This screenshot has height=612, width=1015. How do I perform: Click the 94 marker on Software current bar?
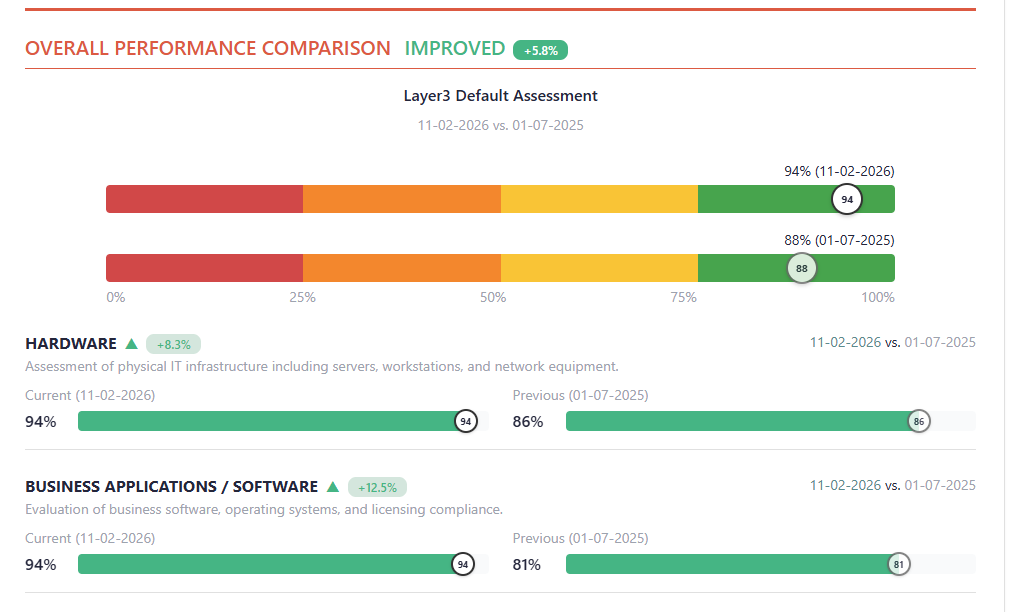pos(462,564)
